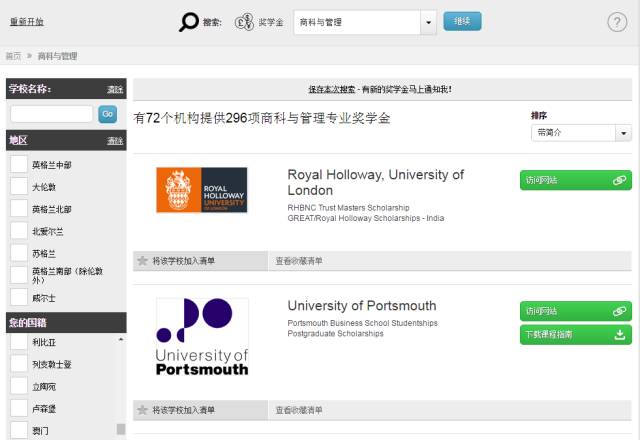Click Postgraduate Scholarships text
640x440 pixels.
[336, 334]
